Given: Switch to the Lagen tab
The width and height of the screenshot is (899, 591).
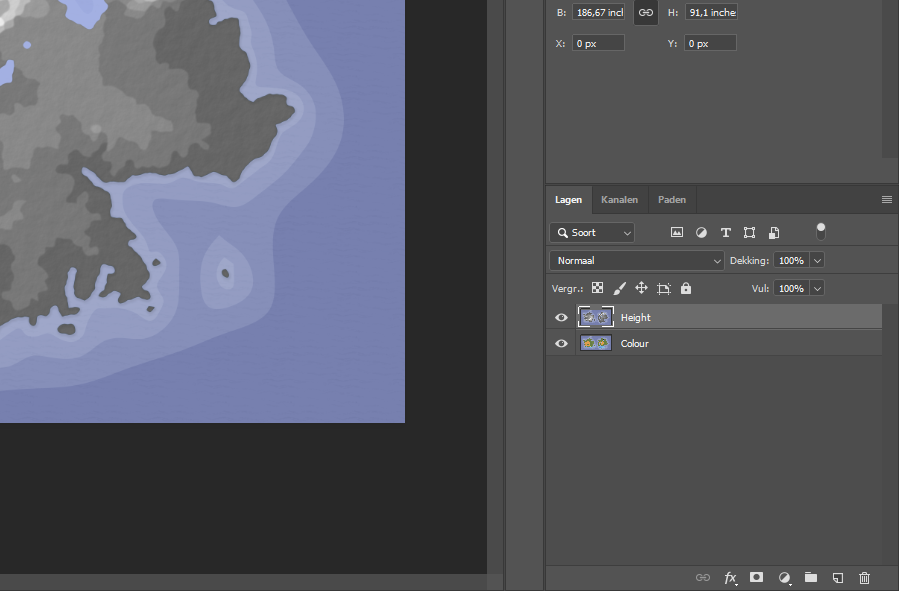Looking at the screenshot, I should 568,199.
